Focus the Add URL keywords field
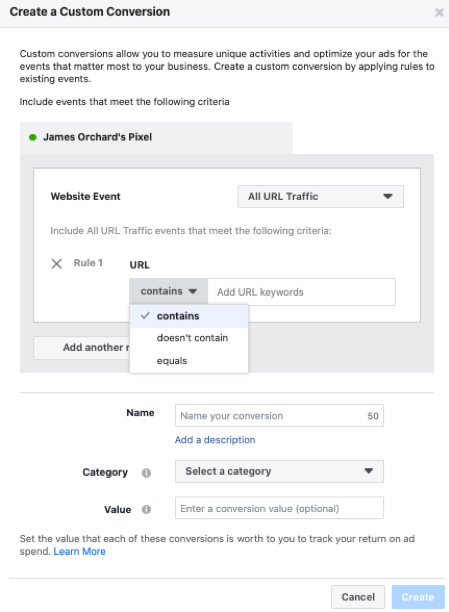The width and height of the screenshot is (449, 612). pos(301,292)
